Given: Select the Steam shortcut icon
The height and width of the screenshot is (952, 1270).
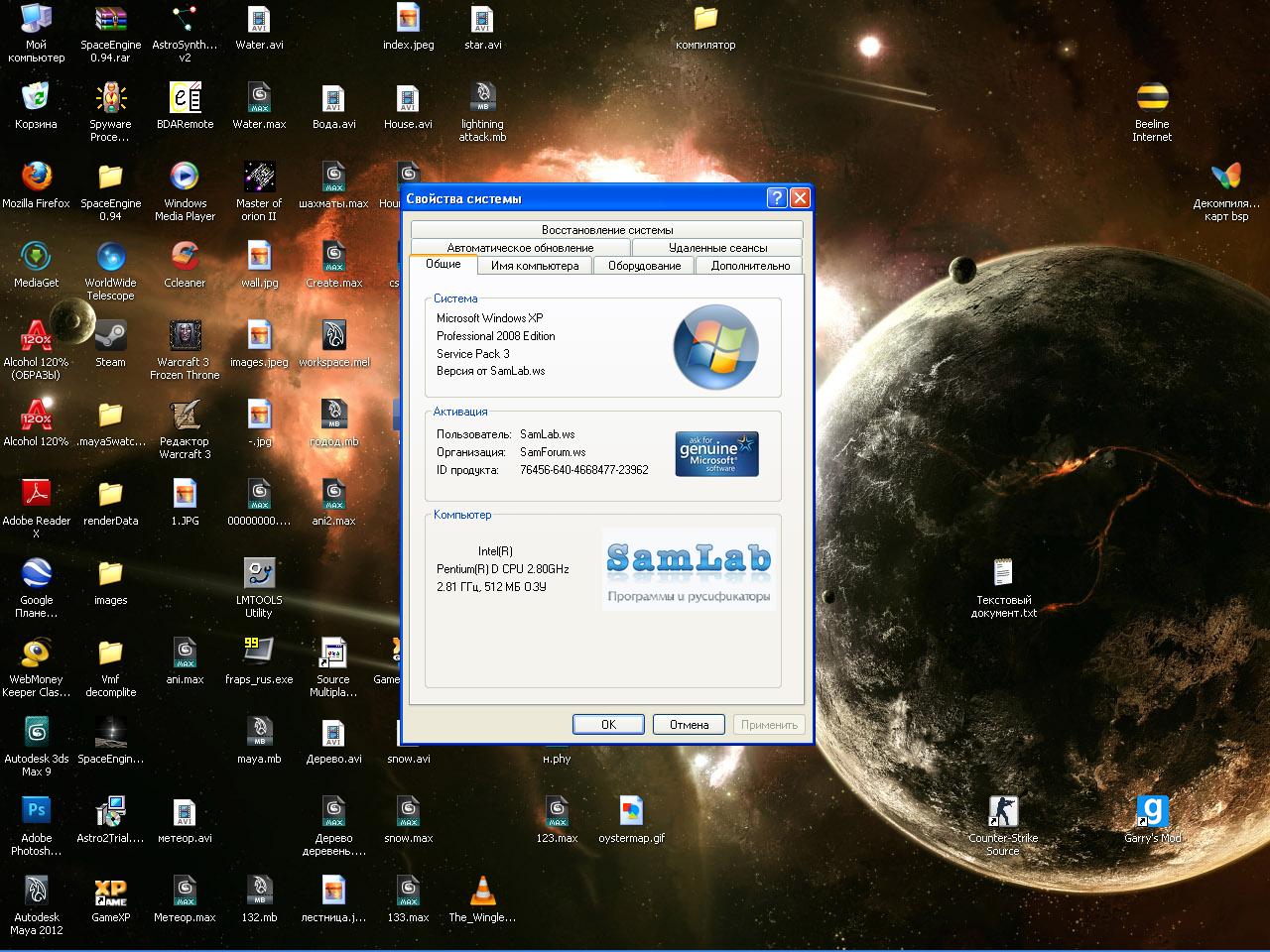Looking at the screenshot, I should pos(110,335).
